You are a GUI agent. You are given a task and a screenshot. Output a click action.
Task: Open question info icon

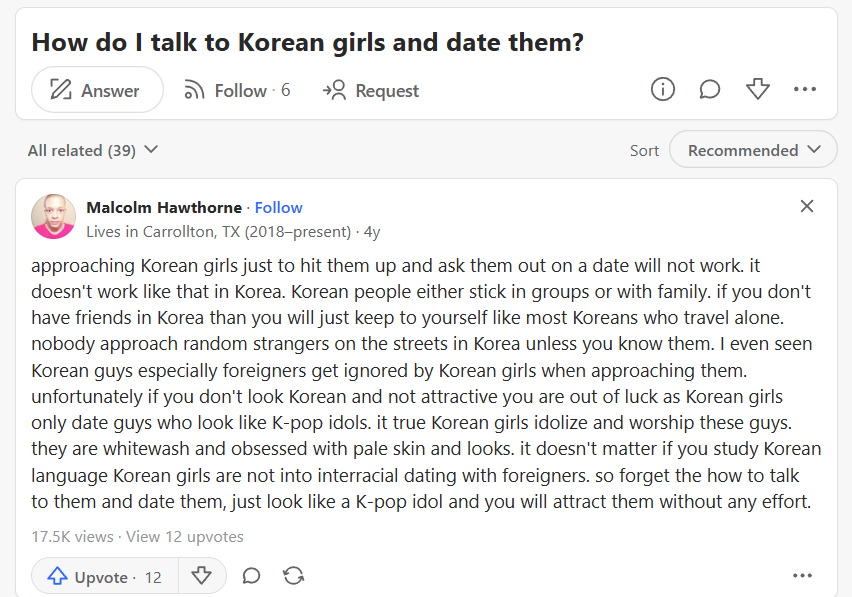tap(662, 90)
